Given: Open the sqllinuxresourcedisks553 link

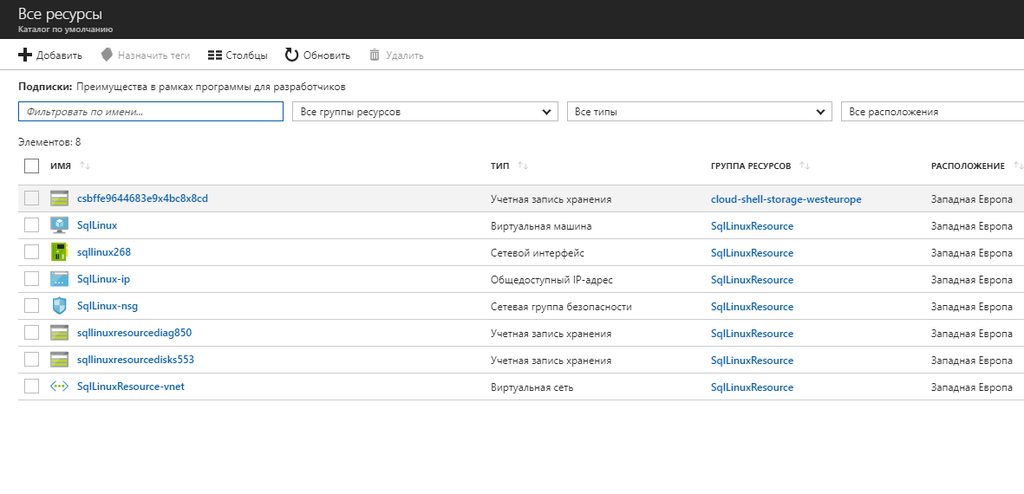Looking at the screenshot, I should click(136, 359).
